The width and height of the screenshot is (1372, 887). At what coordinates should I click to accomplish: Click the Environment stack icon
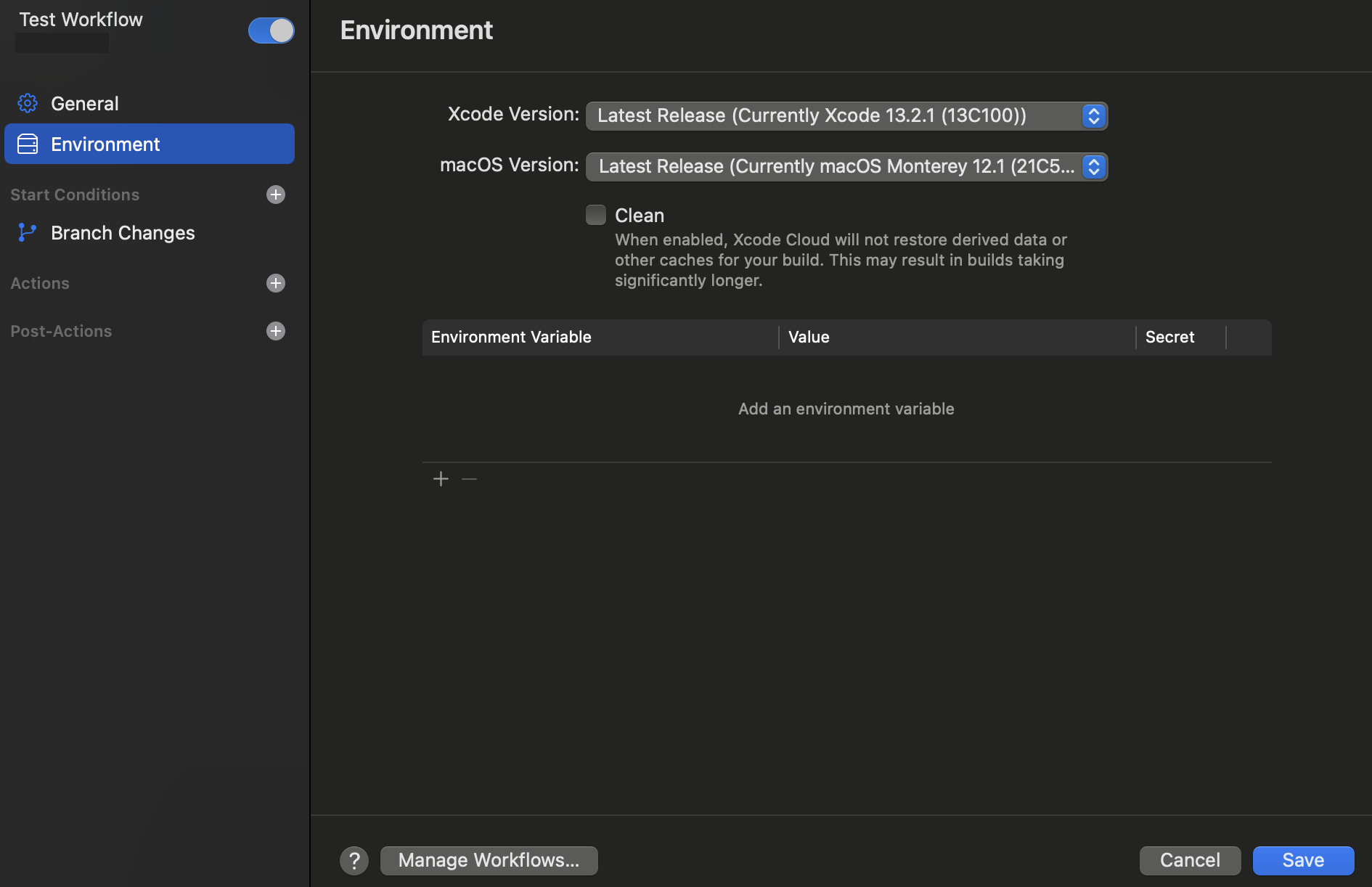tap(28, 144)
